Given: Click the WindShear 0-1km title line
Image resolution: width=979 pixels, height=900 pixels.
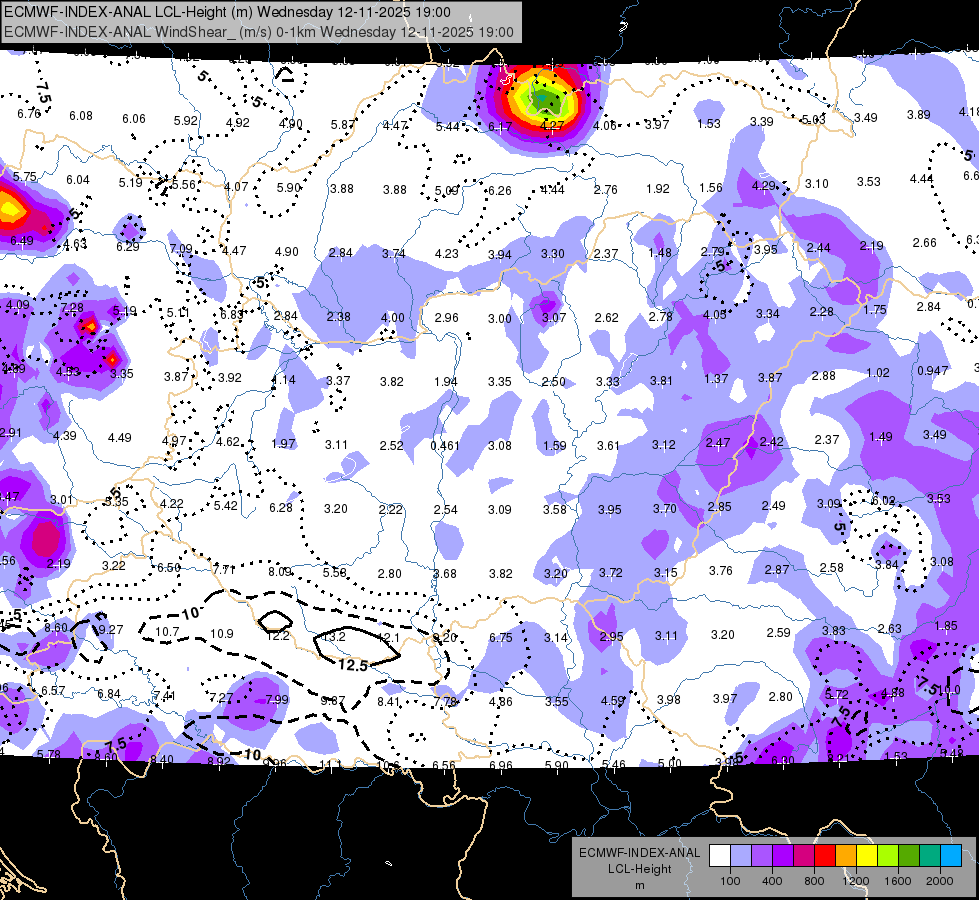Looking at the screenshot, I should [x=259, y=32].
